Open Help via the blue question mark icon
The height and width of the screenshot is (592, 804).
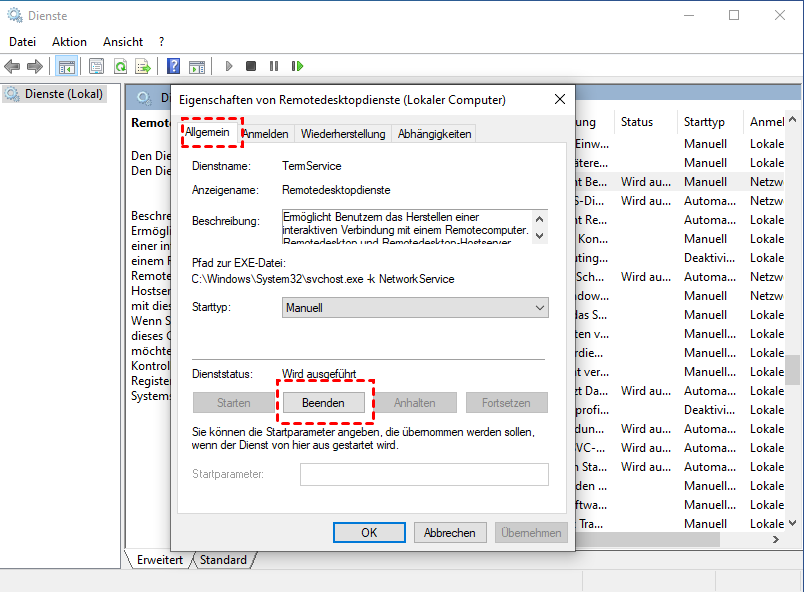pyautogui.click(x=173, y=66)
